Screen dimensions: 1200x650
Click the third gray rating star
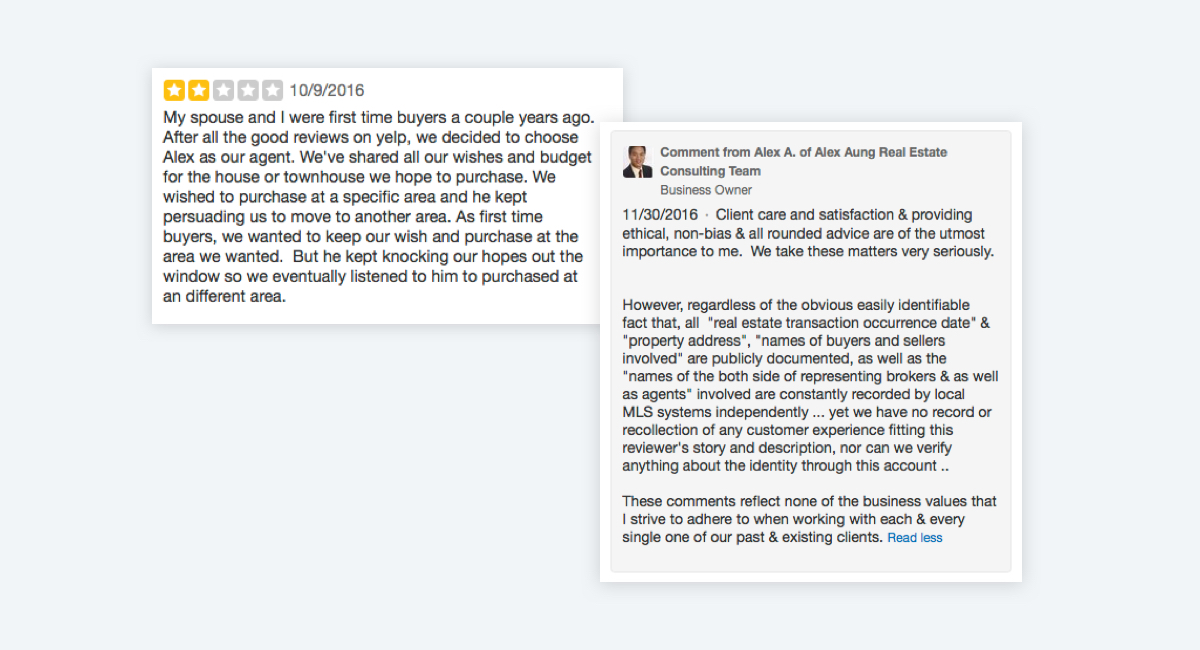(x=223, y=91)
